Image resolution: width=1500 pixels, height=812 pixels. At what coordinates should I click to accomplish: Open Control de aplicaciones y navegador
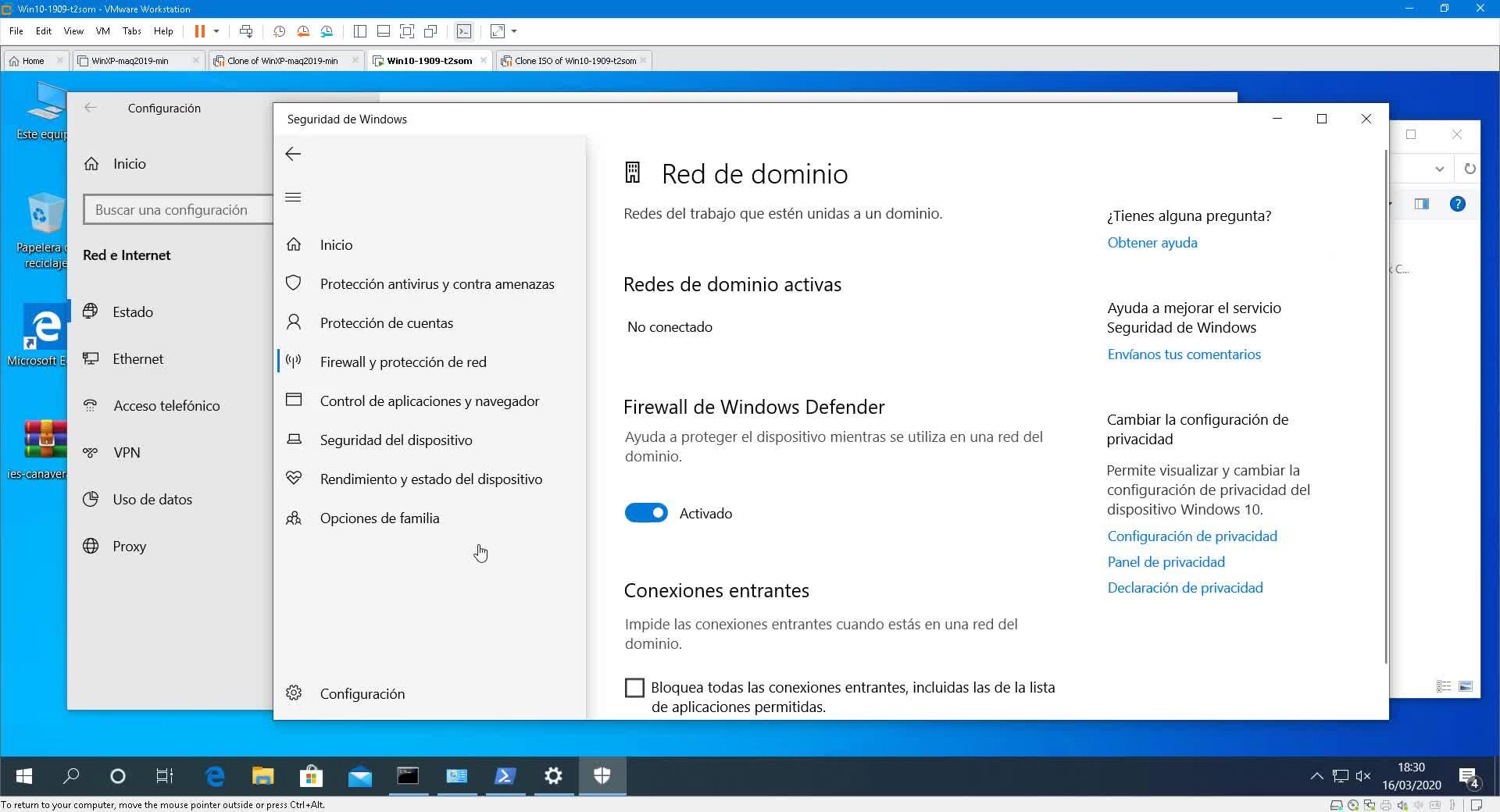pyautogui.click(x=430, y=401)
